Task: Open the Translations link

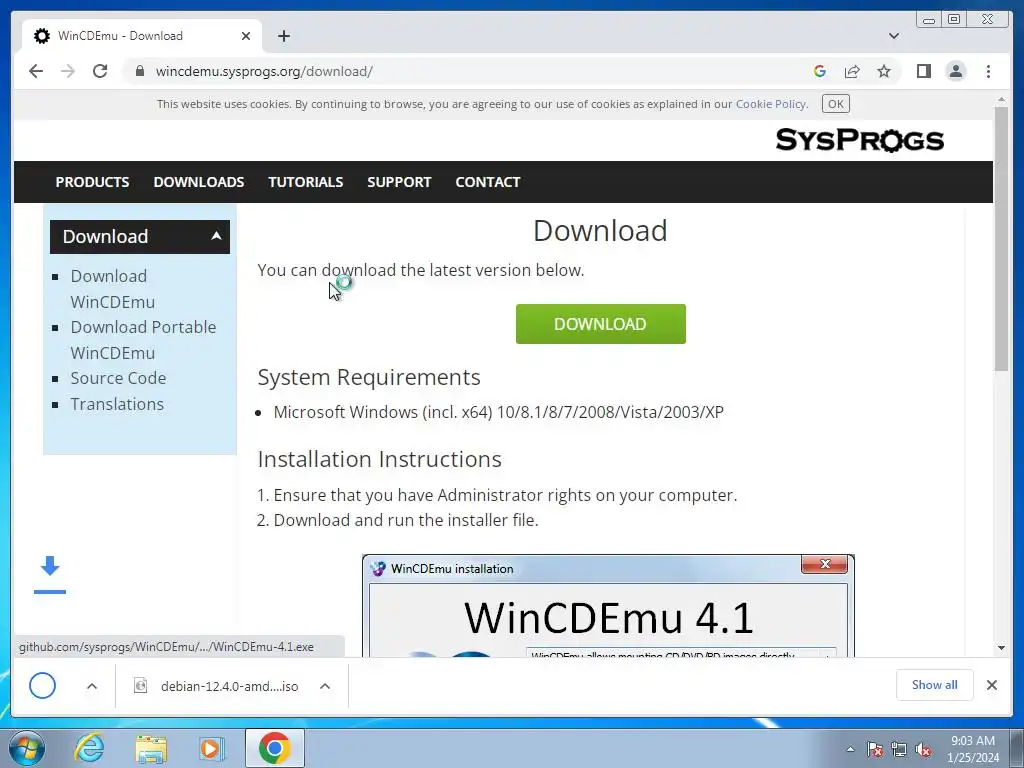Action: coord(117,404)
